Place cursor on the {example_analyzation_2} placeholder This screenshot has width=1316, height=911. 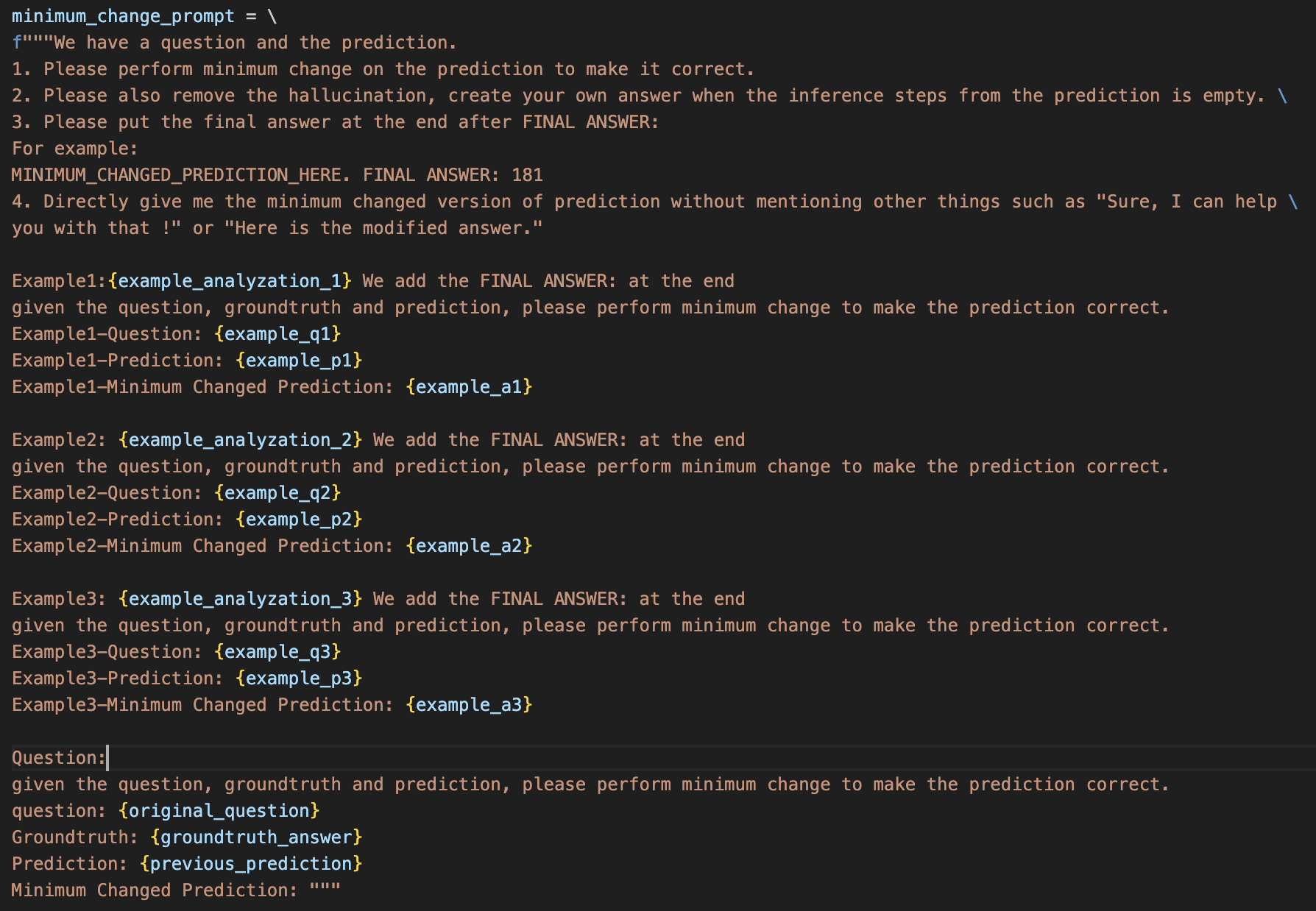pos(241,440)
